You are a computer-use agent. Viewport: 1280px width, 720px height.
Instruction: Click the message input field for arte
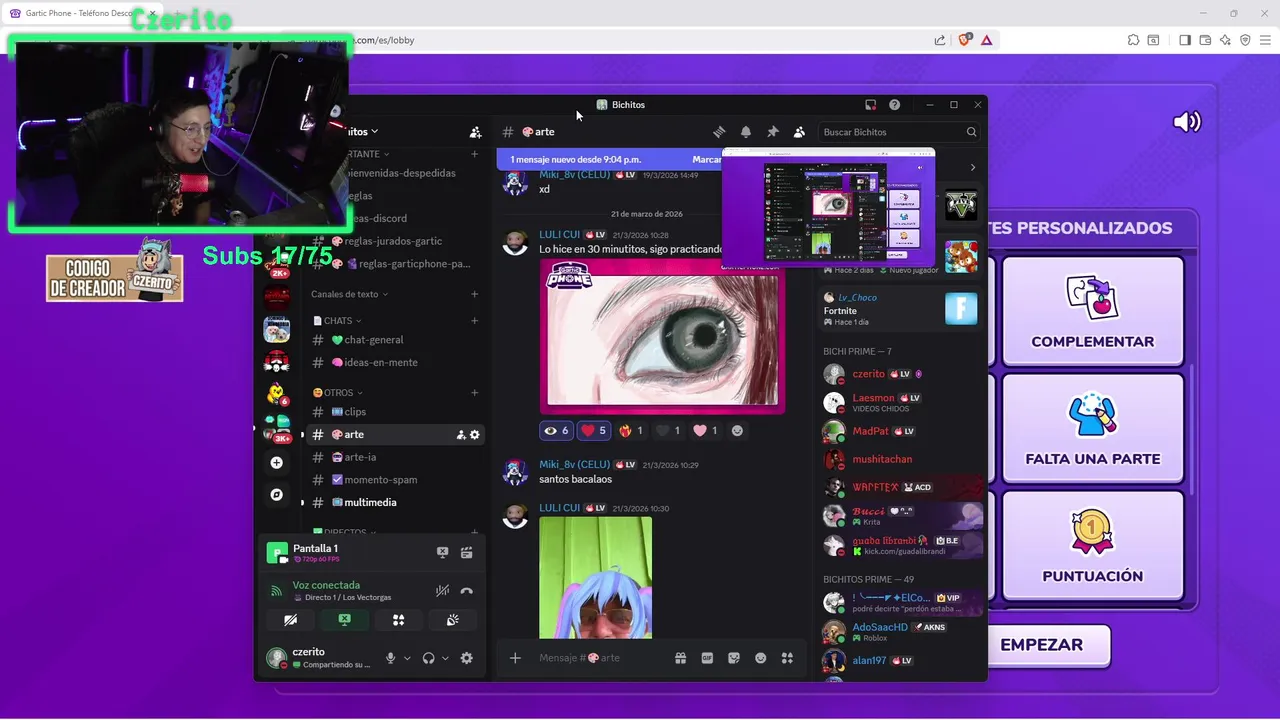pos(600,658)
